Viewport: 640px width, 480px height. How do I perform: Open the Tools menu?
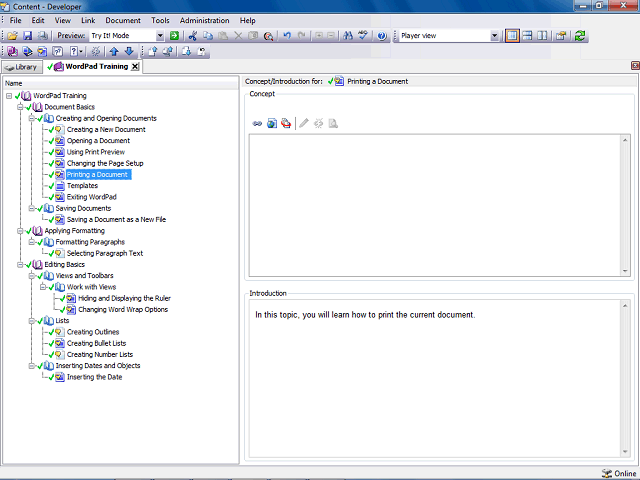160,20
